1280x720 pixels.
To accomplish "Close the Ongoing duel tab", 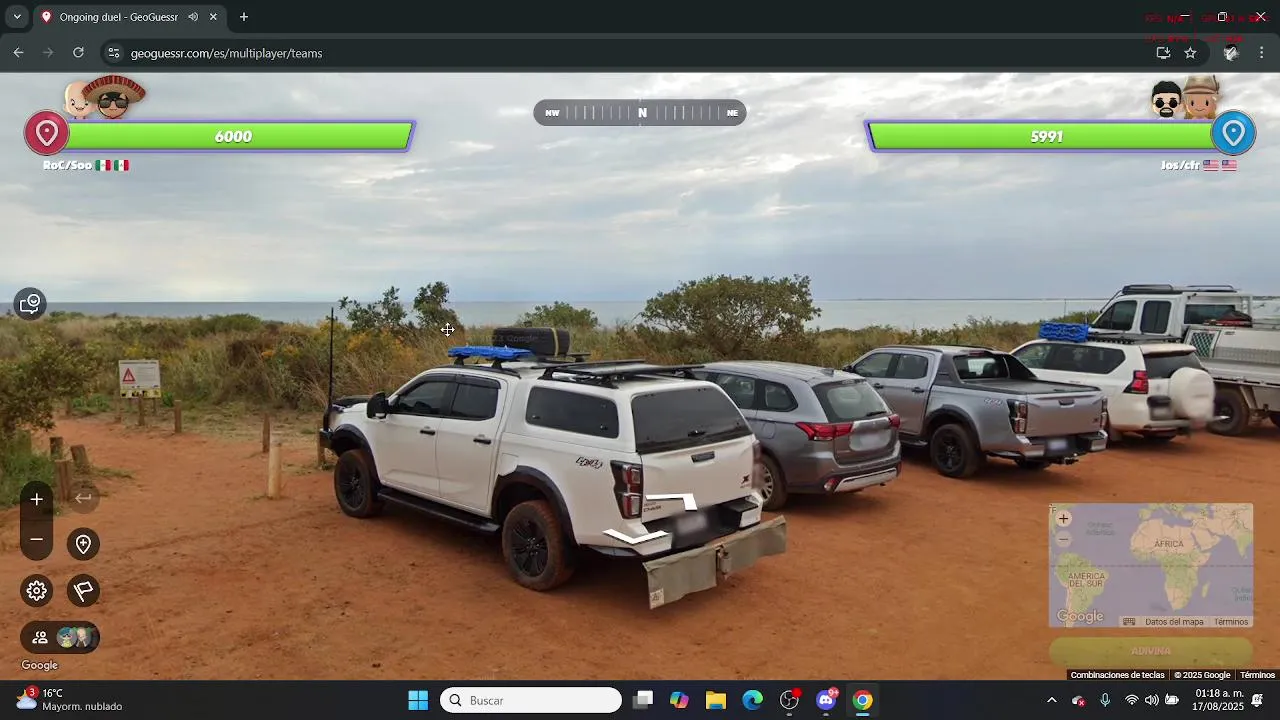I will tap(213, 17).
